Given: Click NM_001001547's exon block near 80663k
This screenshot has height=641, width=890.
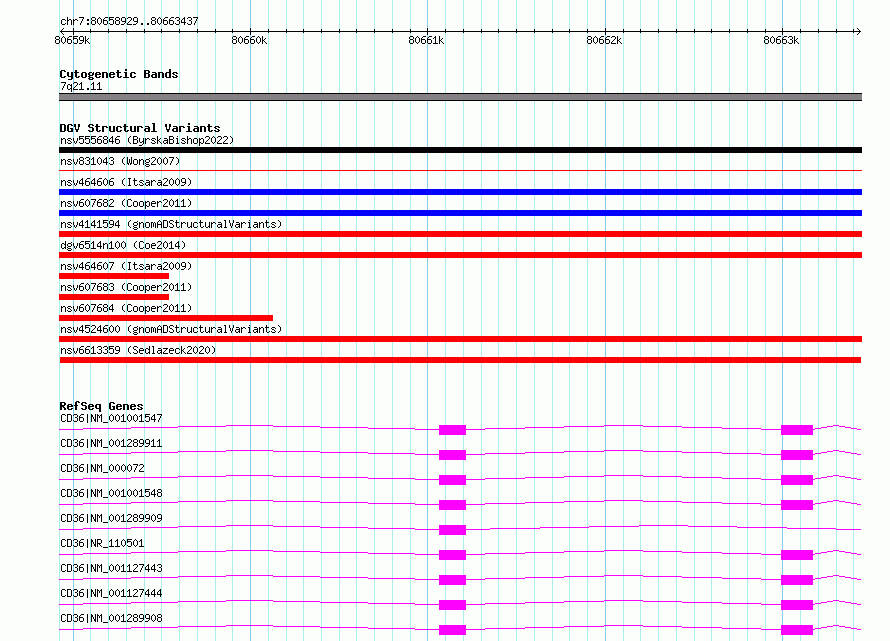Looking at the screenshot, I should coord(797,430).
